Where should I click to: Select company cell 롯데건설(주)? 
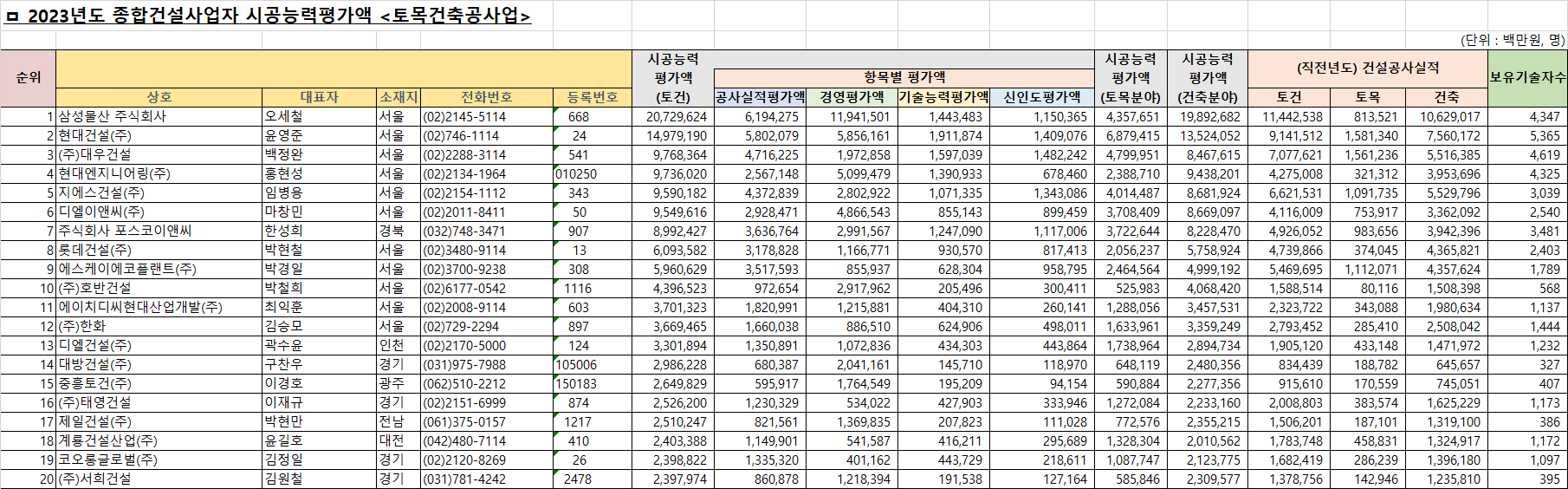click(x=159, y=250)
